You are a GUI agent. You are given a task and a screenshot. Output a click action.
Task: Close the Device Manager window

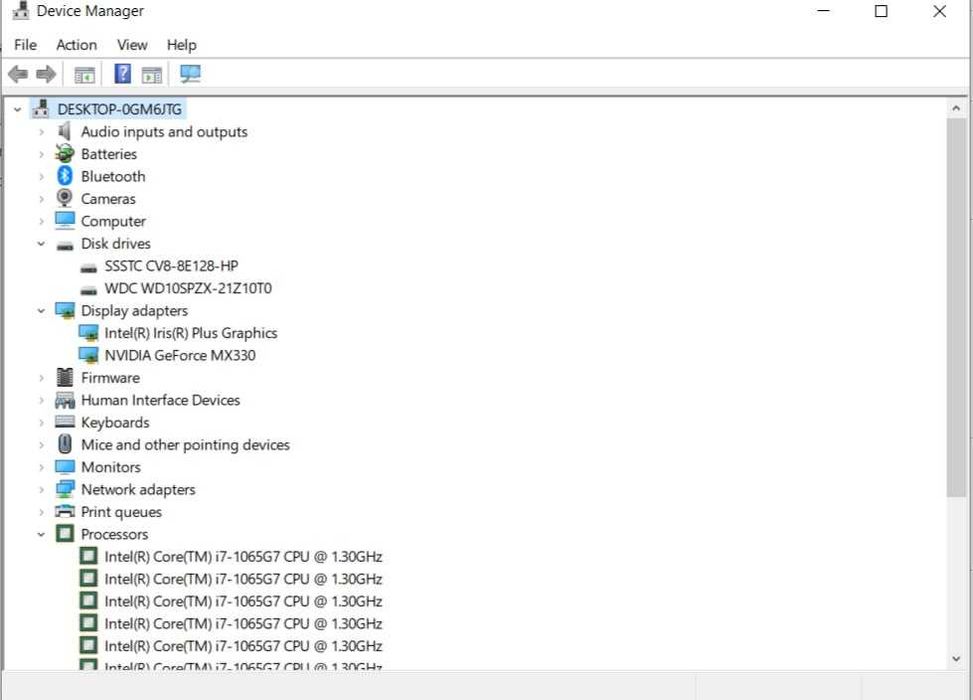tap(939, 11)
